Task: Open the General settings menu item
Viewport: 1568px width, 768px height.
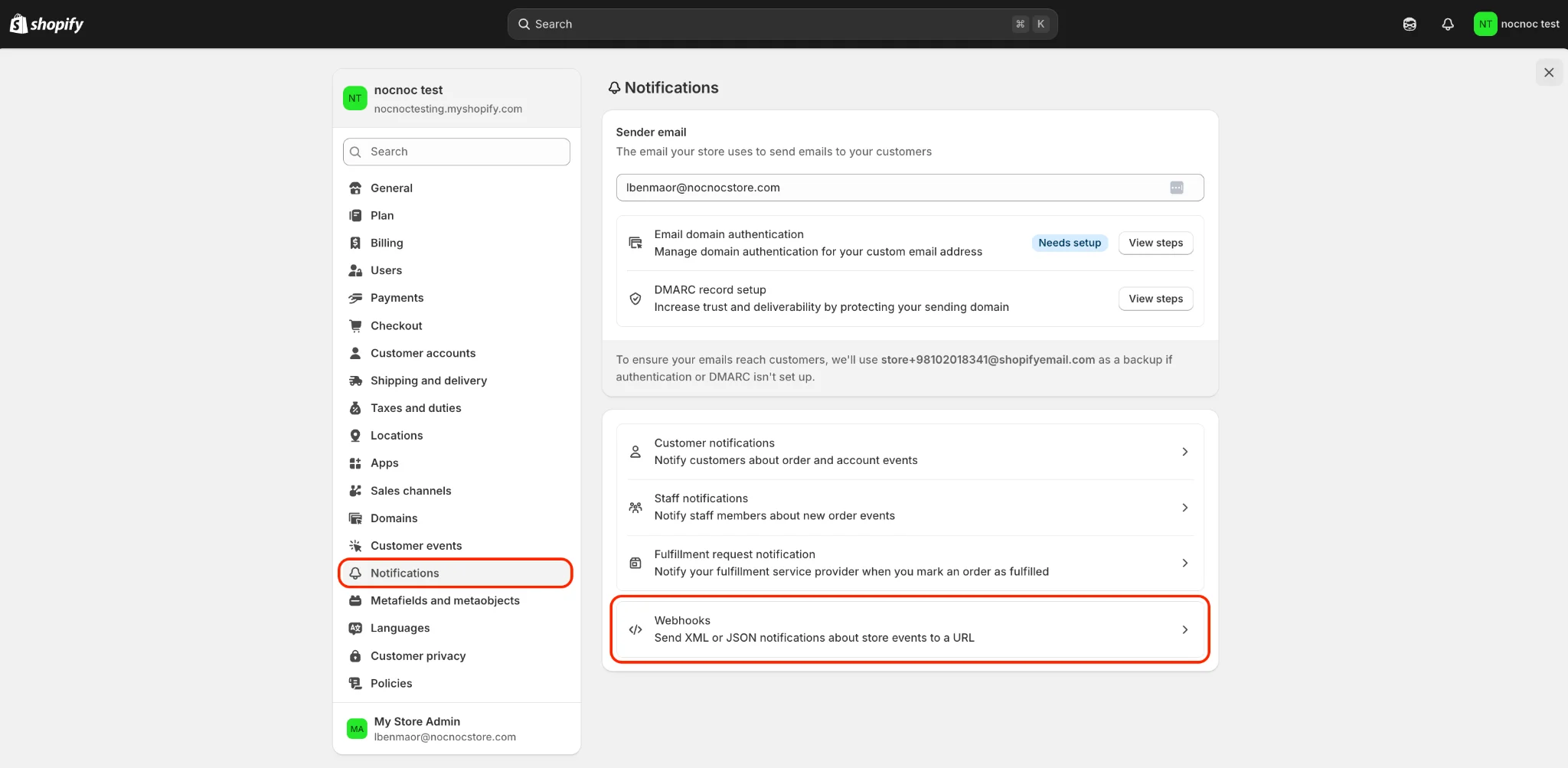Action: 456,188
